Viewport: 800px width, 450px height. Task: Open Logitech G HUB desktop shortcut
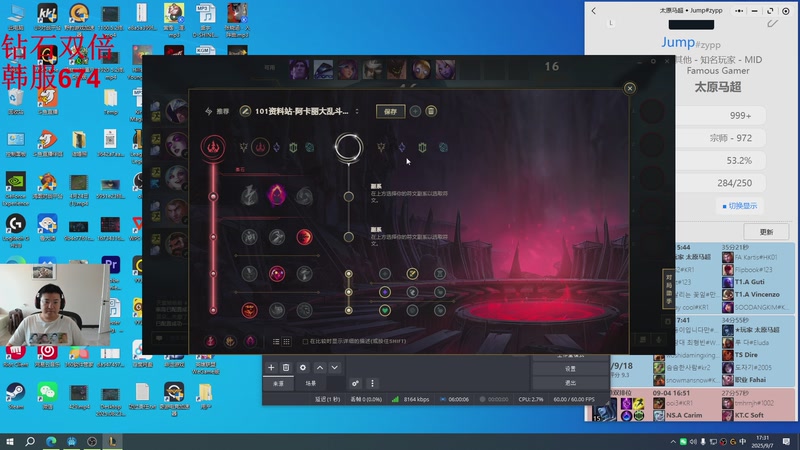tap(15, 231)
